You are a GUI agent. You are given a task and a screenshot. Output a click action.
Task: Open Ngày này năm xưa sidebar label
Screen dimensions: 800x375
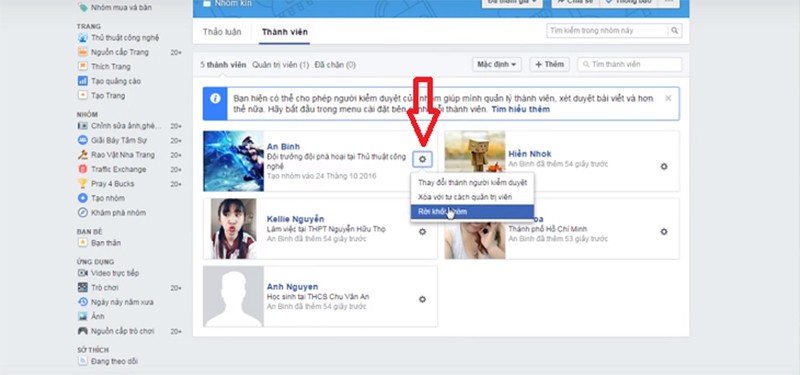(122, 302)
